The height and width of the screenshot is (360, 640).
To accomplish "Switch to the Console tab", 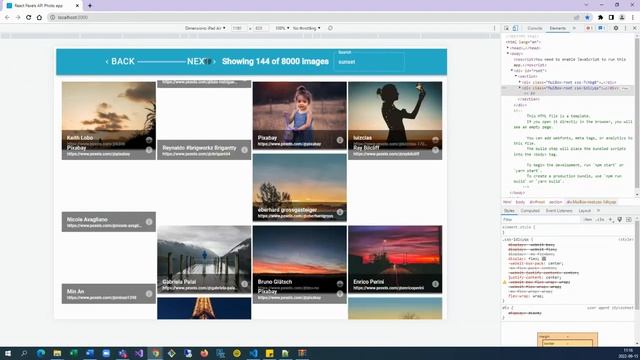I will click(535, 28).
